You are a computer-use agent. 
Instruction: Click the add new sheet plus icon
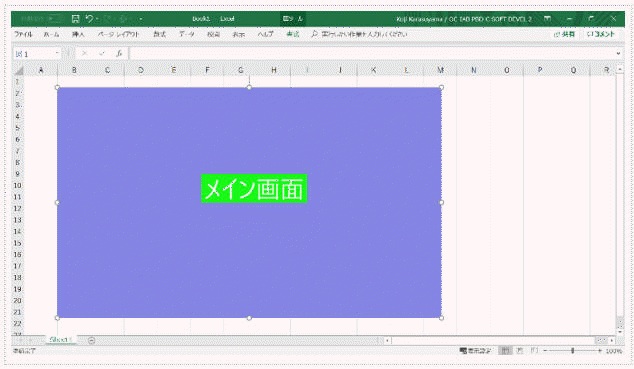coord(91,340)
